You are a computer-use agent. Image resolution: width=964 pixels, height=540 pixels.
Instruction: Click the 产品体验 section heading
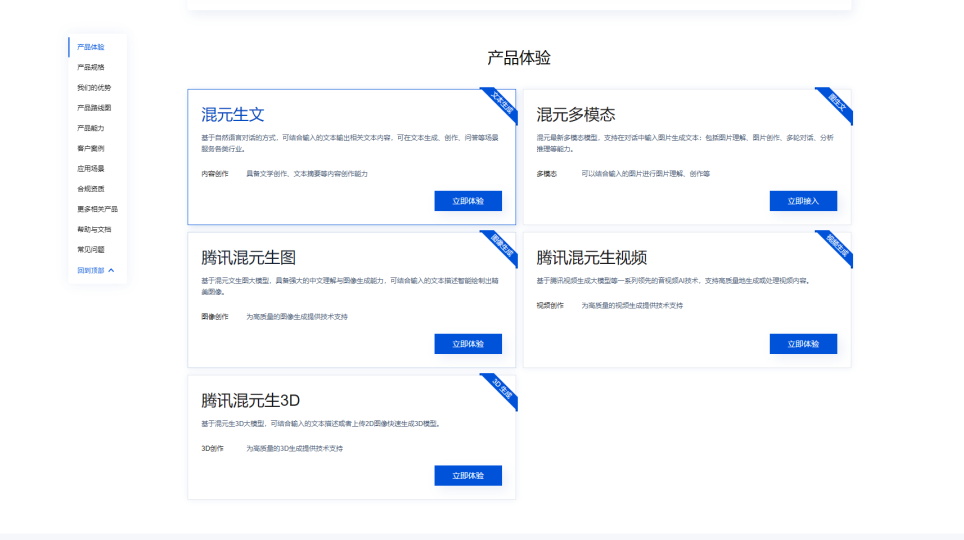(519, 58)
